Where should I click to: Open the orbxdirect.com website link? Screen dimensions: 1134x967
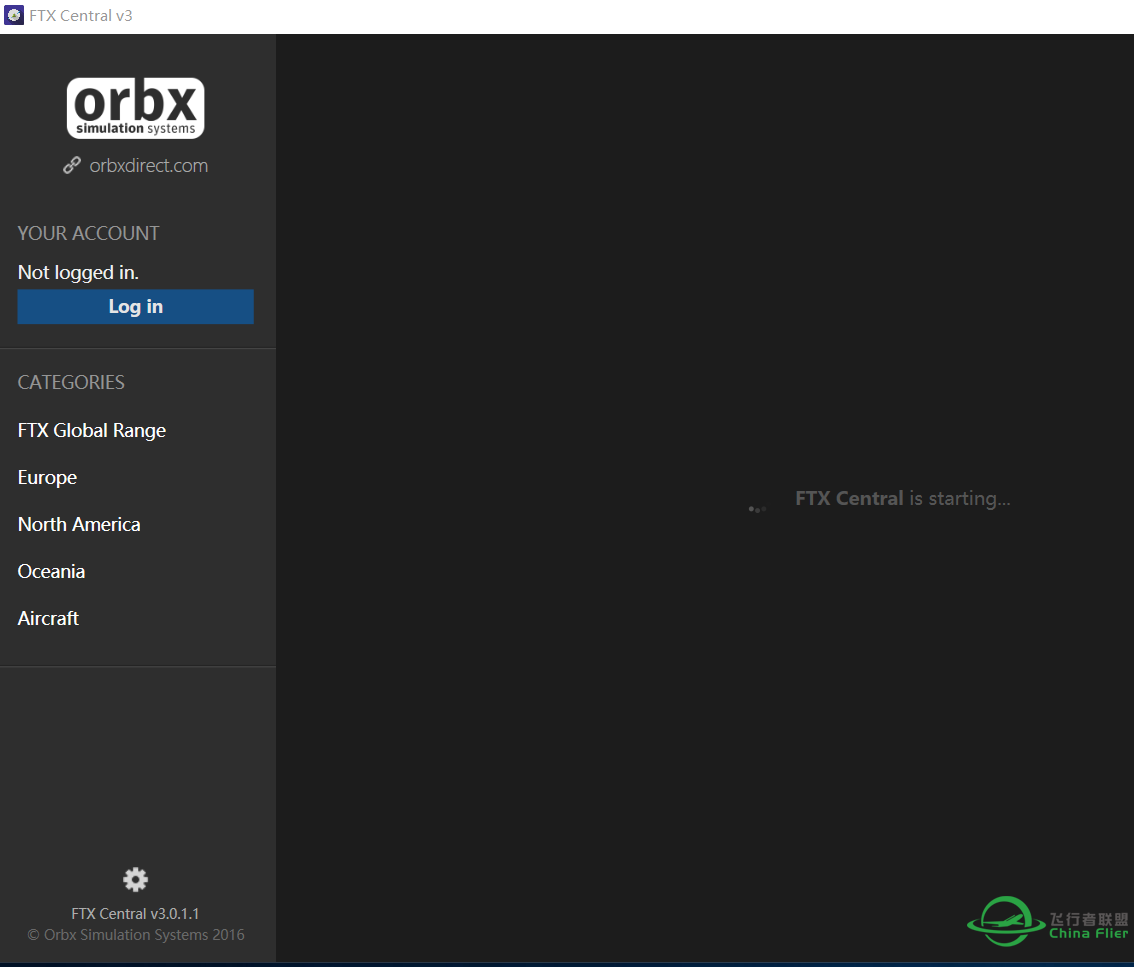point(147,165)
